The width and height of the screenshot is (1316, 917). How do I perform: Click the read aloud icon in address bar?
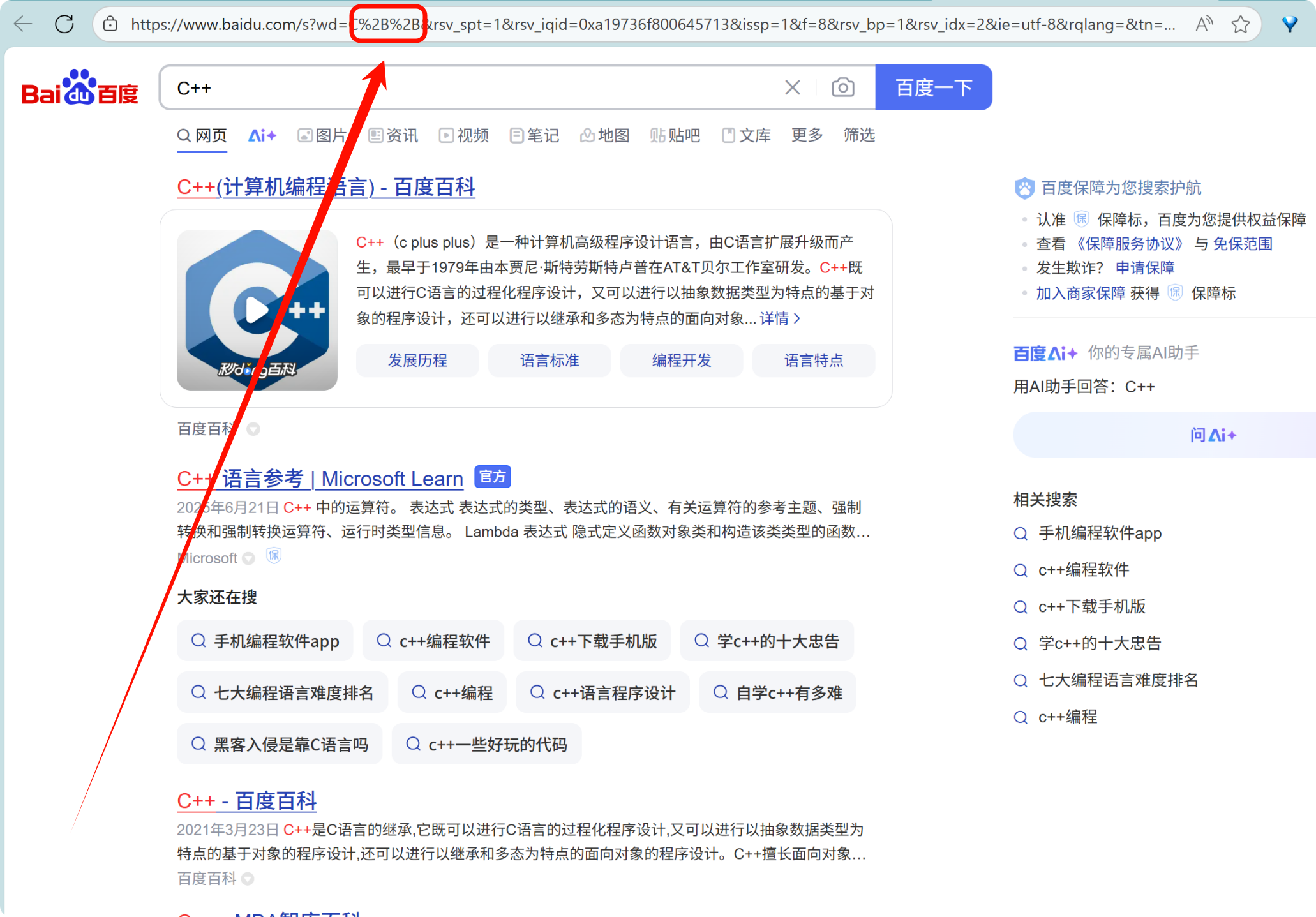pos(1204,24)
